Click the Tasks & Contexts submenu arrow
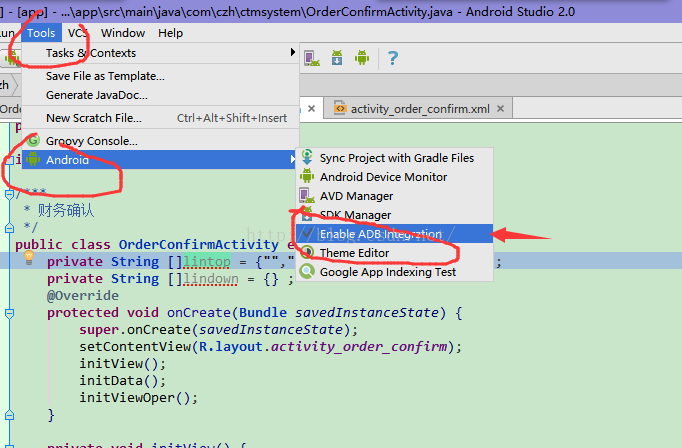Screen dimensions: 682x448 click(x=293, y=53)
